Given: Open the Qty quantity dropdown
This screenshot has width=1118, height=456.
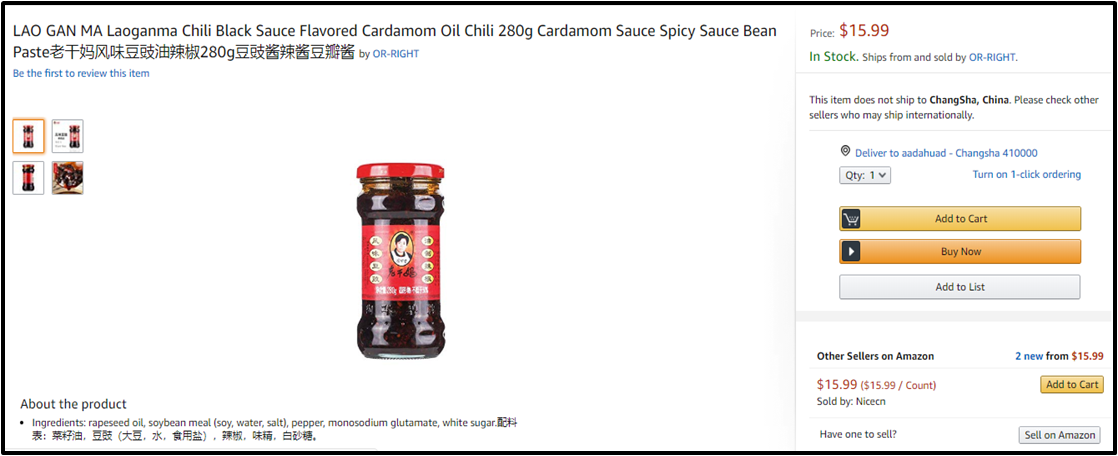Looking at the screenshot, I should click(865, 175).
